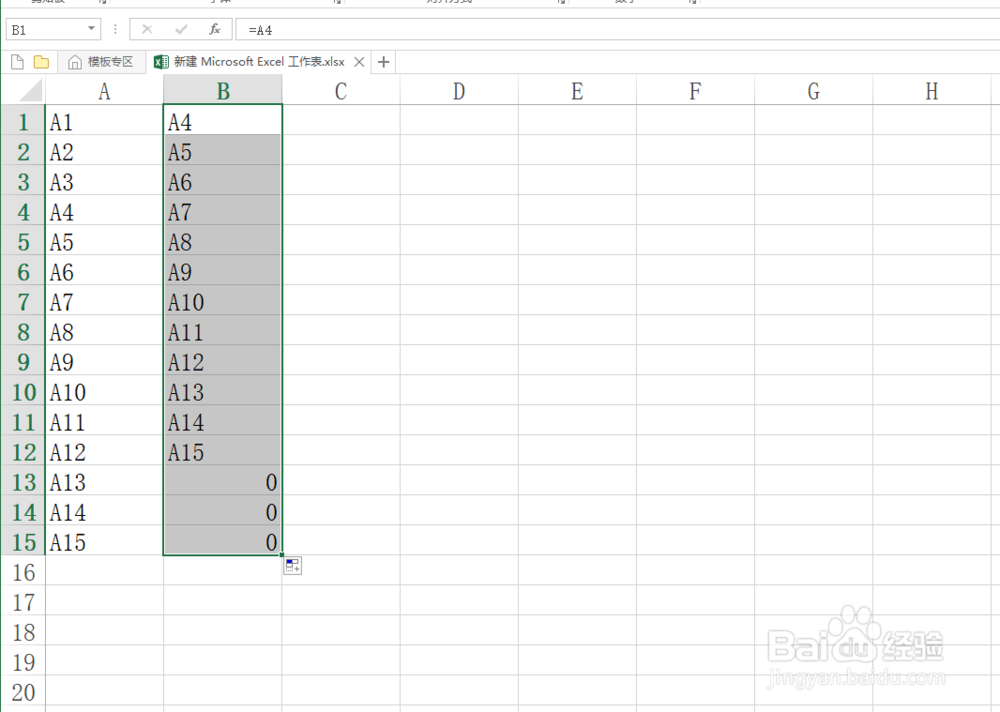Click the new document icon
The width and height of the screenshot is (1000, 712).
(x=18, y=62)
